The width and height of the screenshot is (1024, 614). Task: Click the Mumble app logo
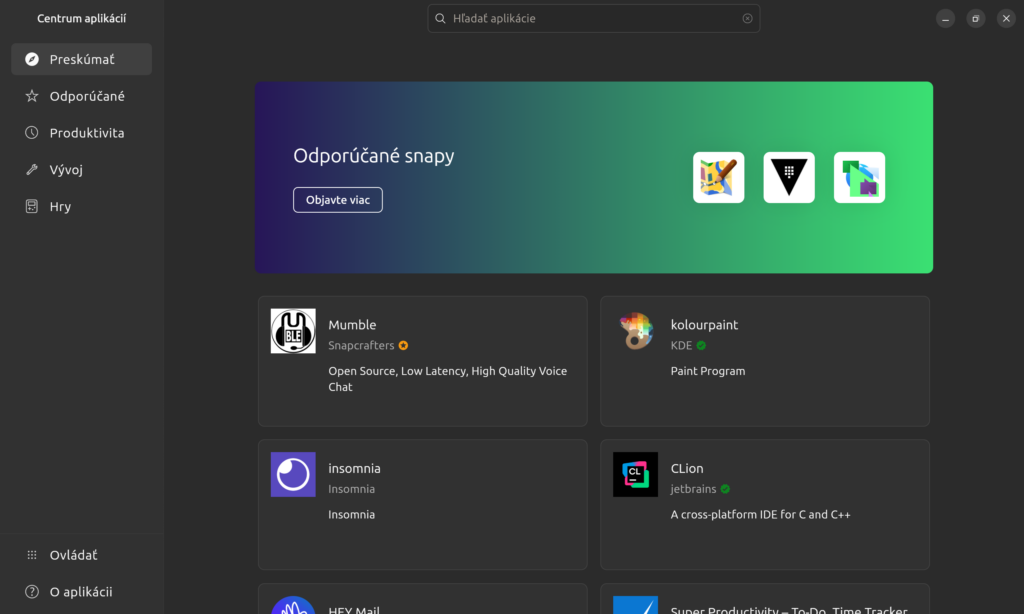point(293,331)
